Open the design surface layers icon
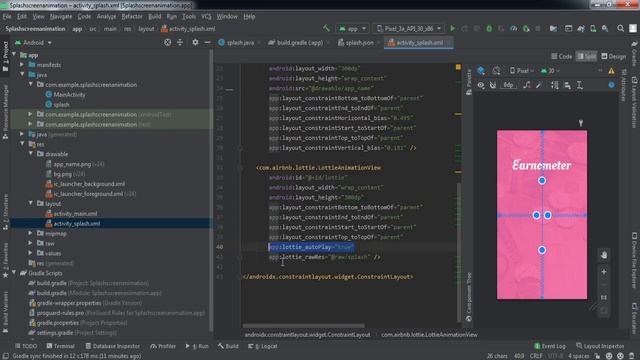 481,71
